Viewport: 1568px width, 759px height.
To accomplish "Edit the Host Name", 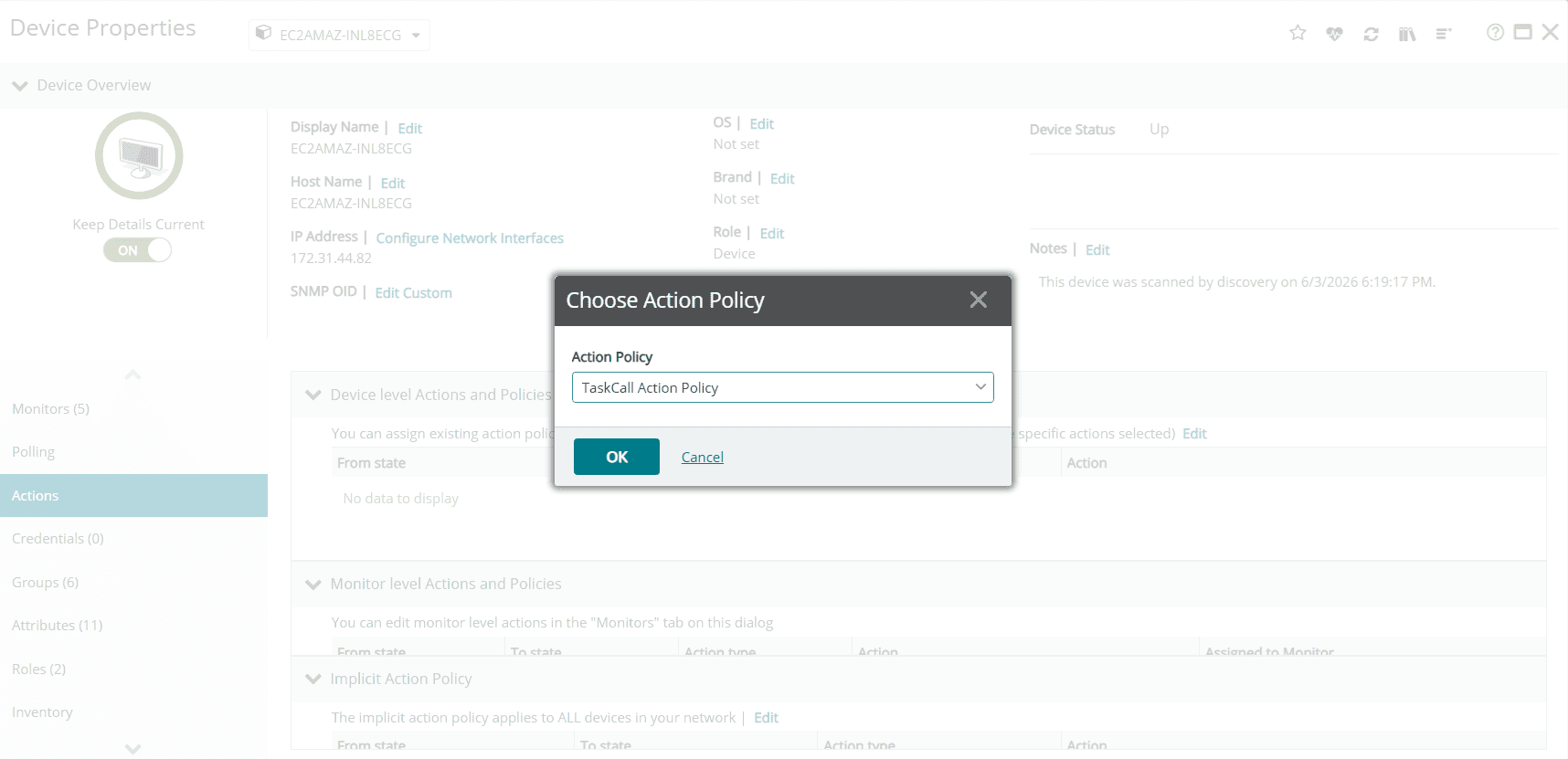I will pos(393,183).
